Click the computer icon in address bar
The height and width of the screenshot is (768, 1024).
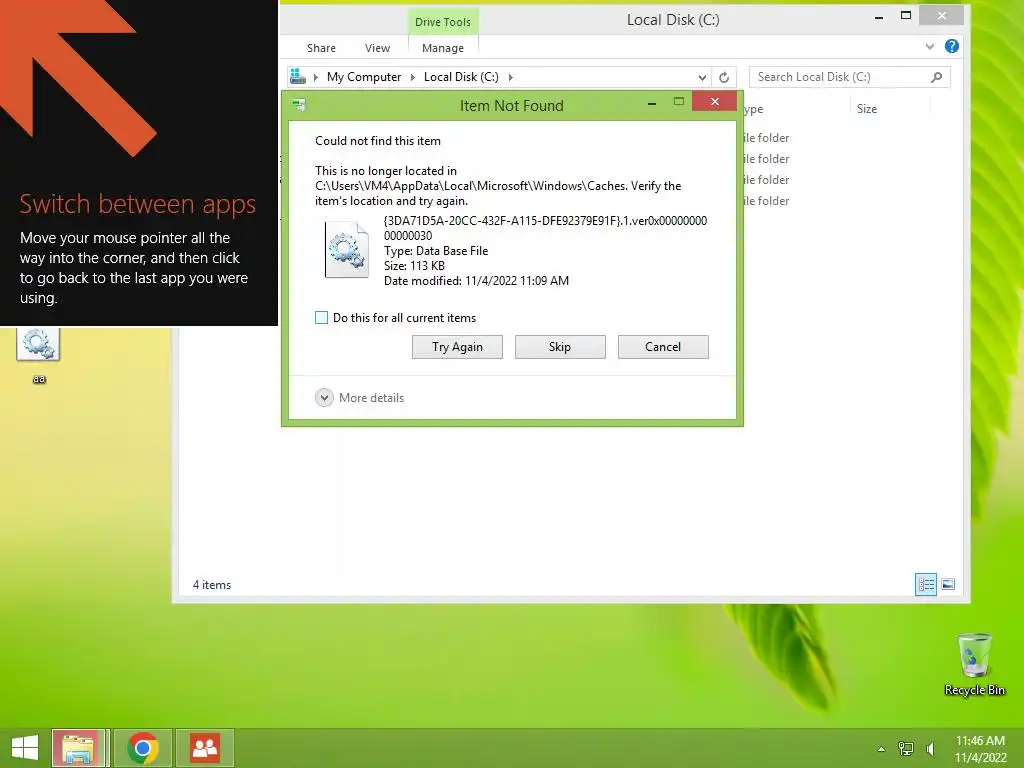click(298, 76)
